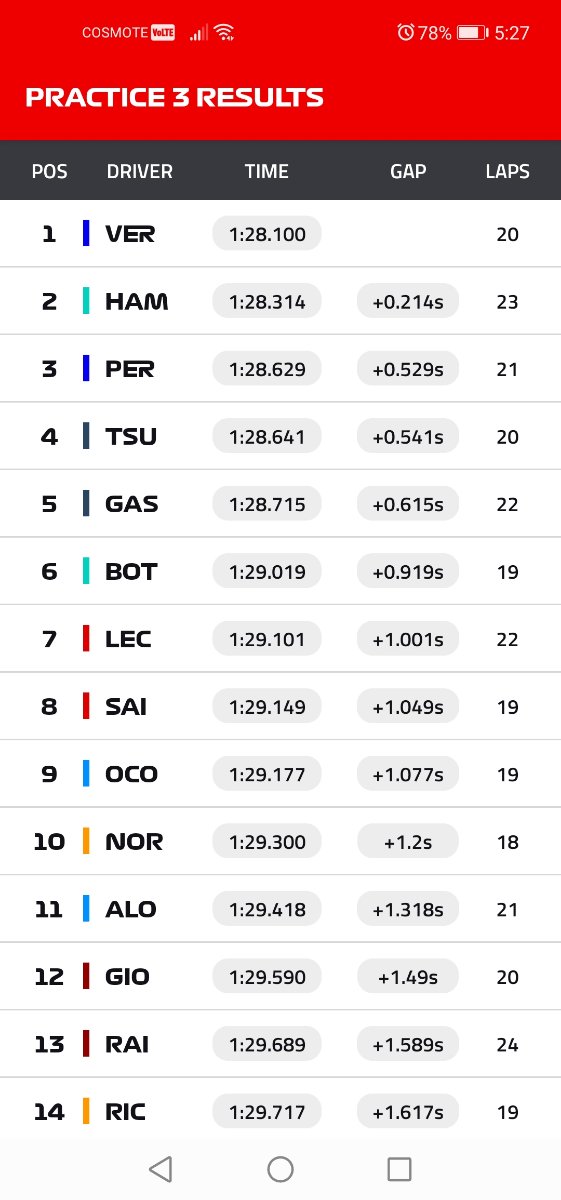Viewport: 561px width, 1200px height.
Task: Tap the +0.919s gap pill for BOT
Action: (408, 571)
